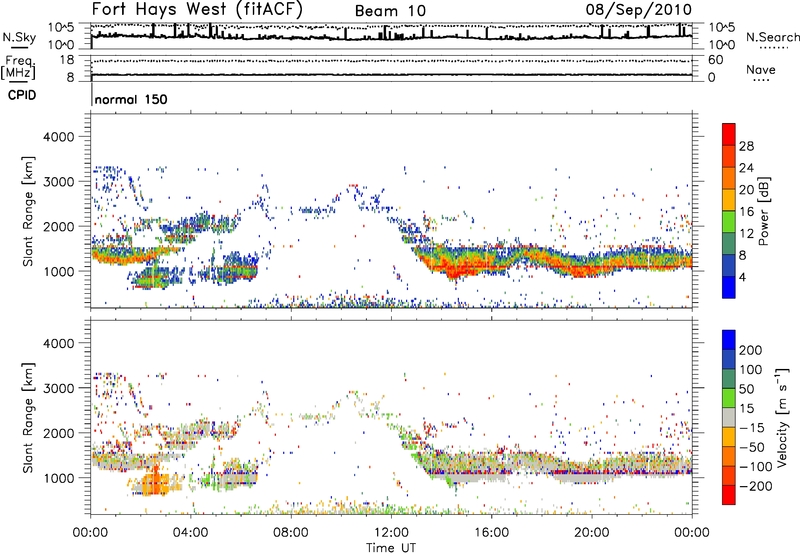Click "4000" on the power panel axis
Viewport: 800px width, 554px height.
58,137
